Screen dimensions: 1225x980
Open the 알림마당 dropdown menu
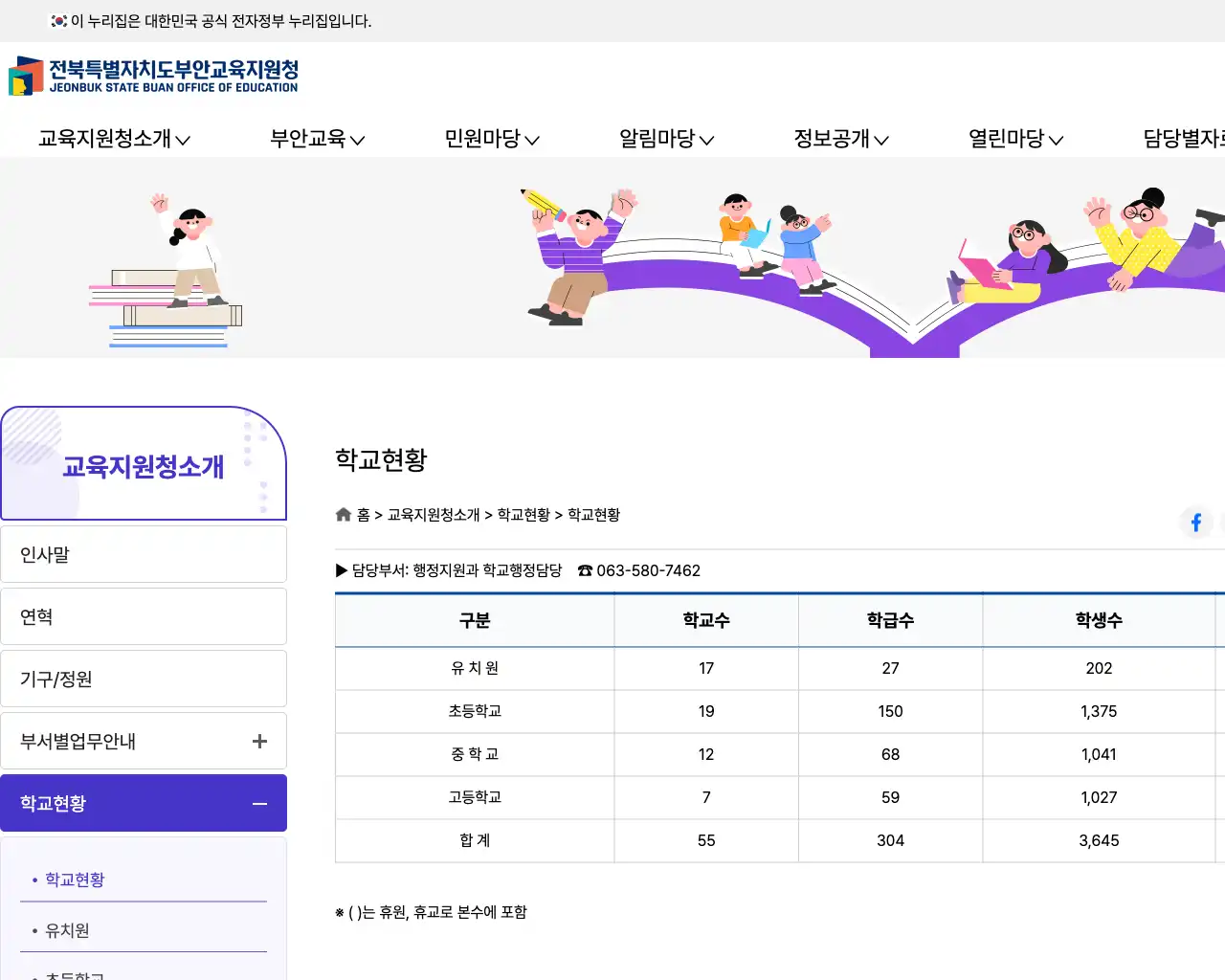[x=667, y=139]
